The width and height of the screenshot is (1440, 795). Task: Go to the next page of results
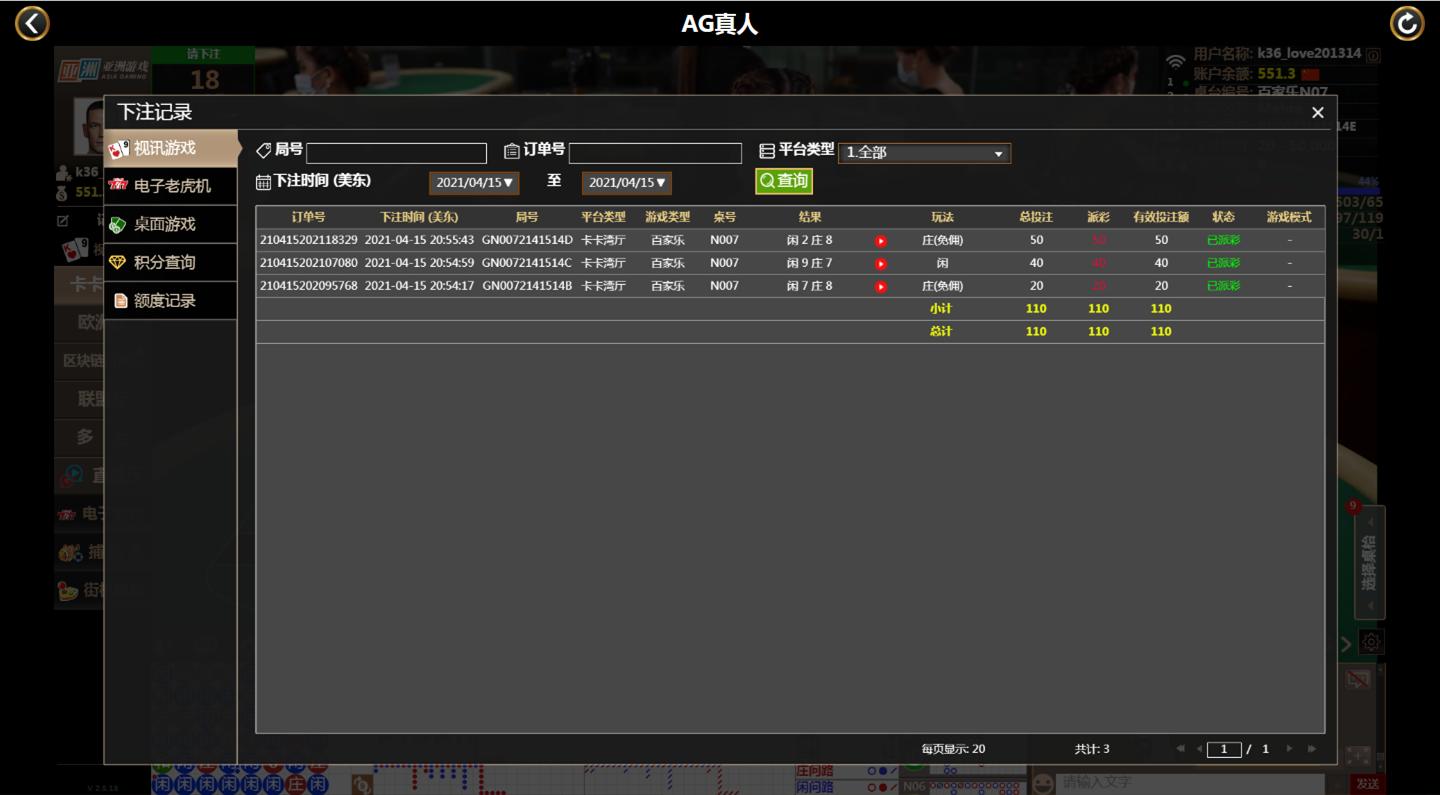click(1289, 749)
